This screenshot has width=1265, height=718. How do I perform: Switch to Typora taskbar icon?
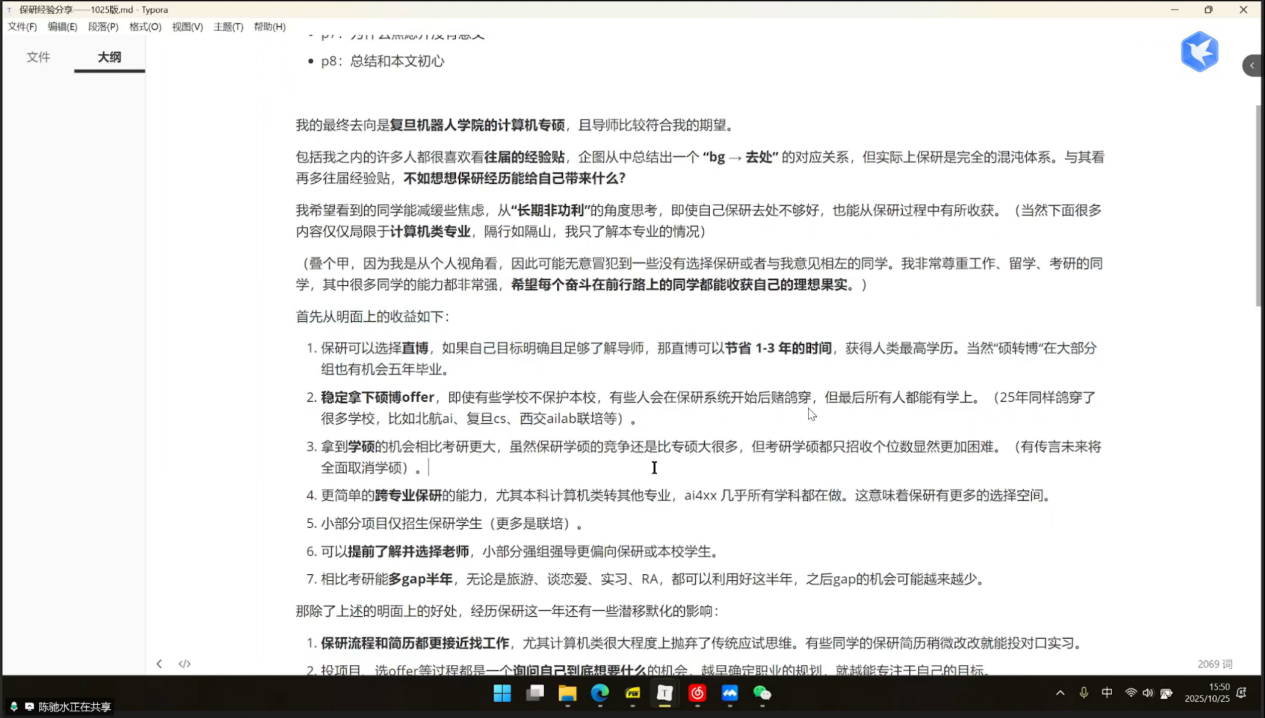665,693
